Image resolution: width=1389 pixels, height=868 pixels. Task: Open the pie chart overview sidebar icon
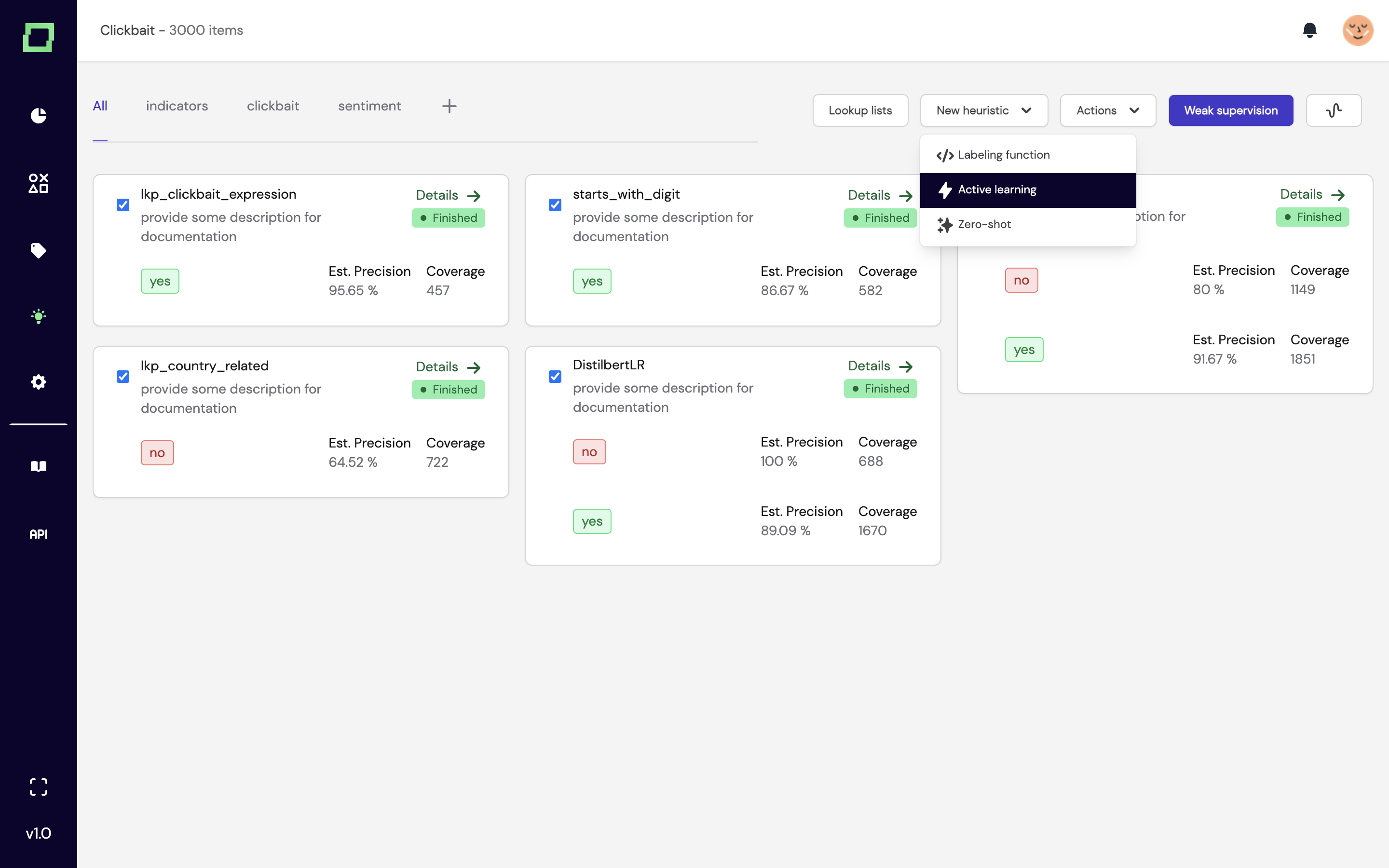tap(39, 115)
